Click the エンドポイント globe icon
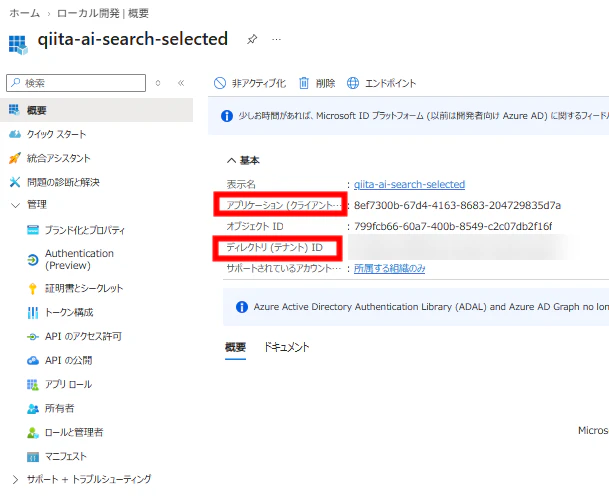Viewport: 609px width, 497px height. [x=353, y=83]
